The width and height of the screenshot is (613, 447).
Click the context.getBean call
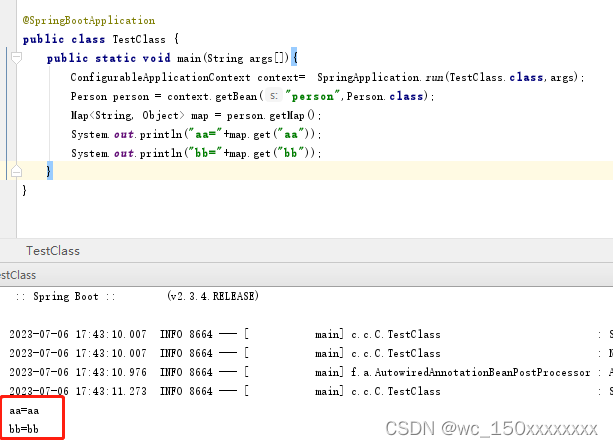click(215, 96)
